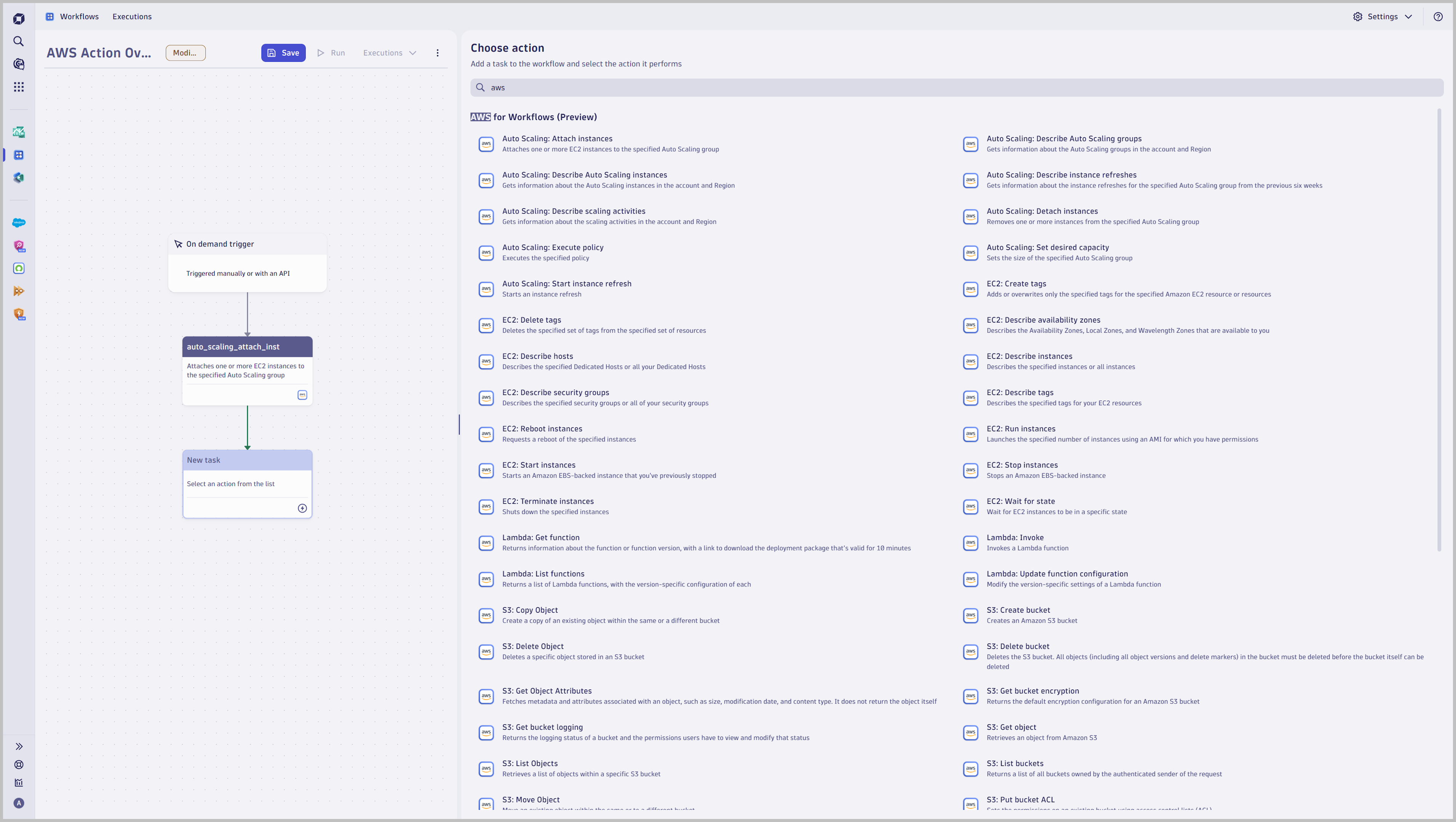Click the search magnifier in action field
This screenshot has width=1456, height=822.
tap(480, 88)
